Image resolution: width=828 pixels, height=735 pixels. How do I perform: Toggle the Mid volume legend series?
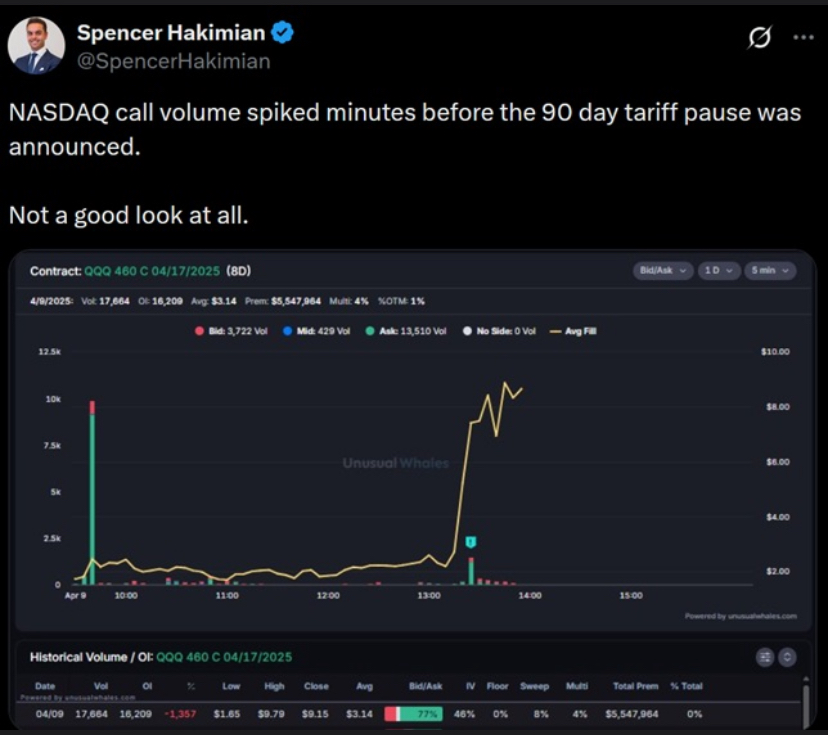pos(317,331)
